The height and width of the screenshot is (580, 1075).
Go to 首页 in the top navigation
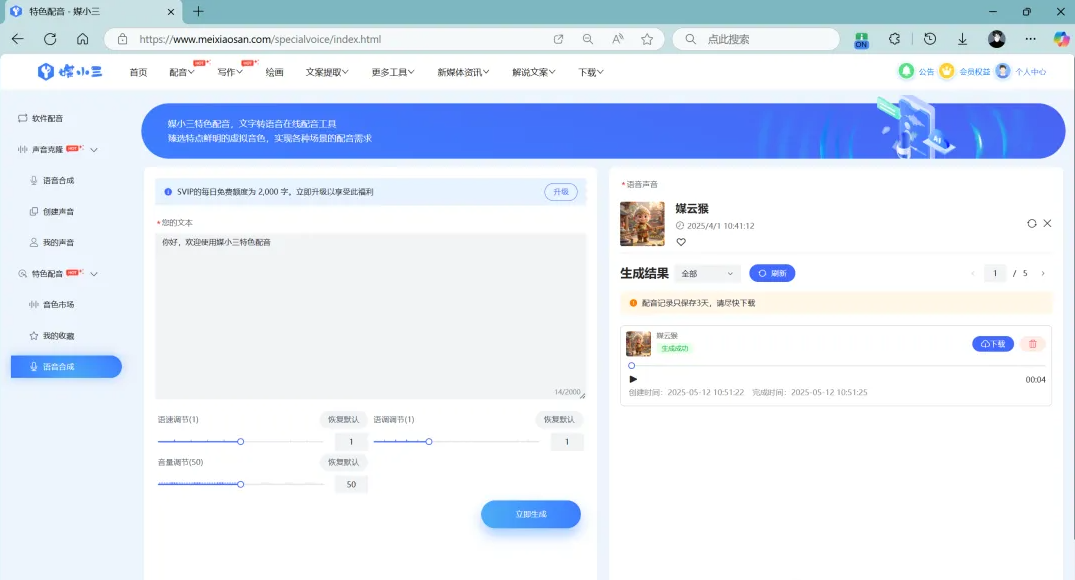click(x=138, y=72)
